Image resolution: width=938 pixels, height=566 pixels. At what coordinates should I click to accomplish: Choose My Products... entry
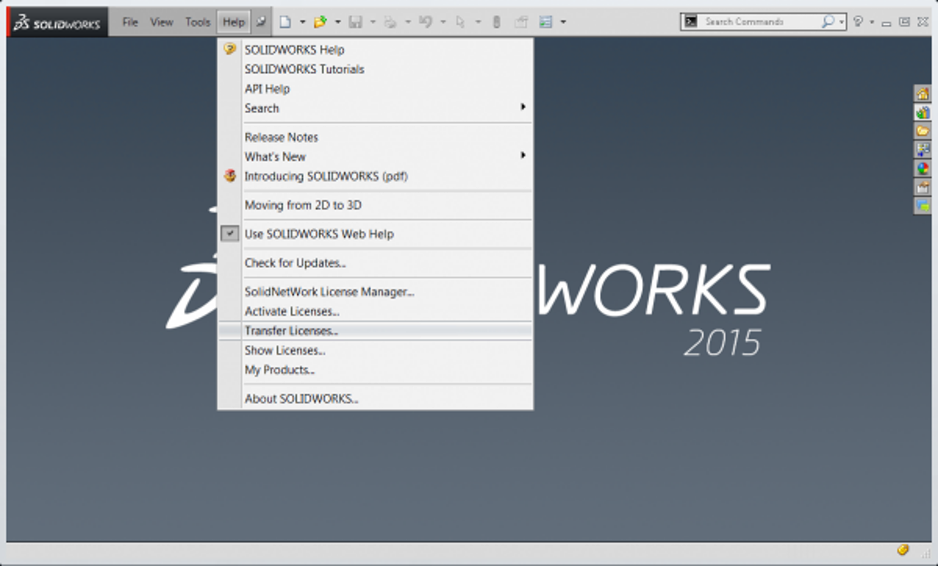375,370
